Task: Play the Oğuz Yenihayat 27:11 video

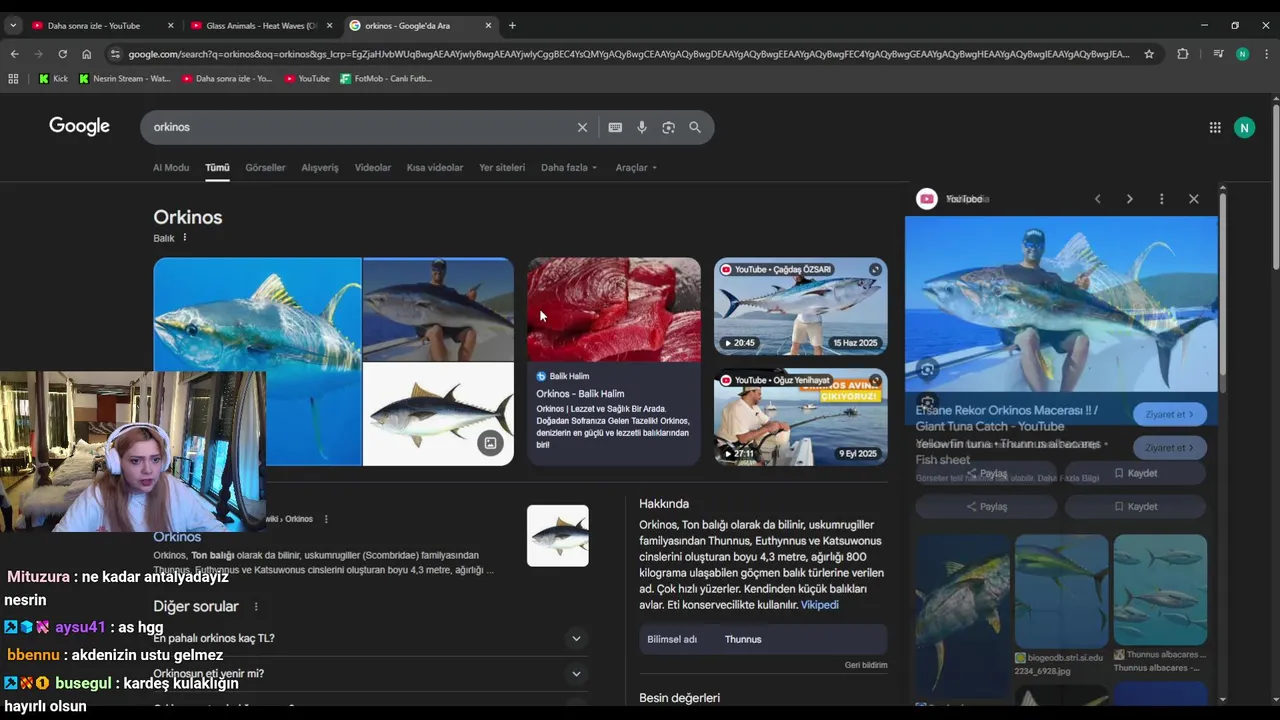Action: [x=800, y=417]
